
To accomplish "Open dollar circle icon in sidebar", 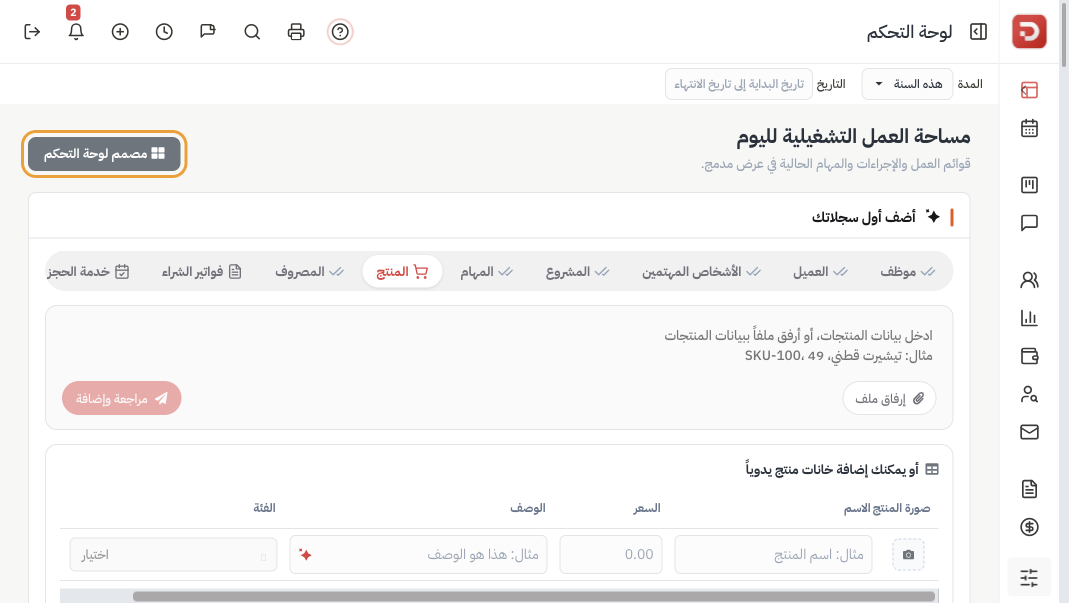I will (1029, 527).
